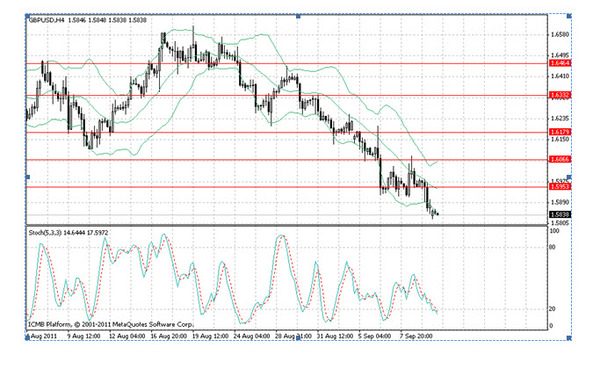The width and height of the screenshot is (600, 369).
Task: Click the right-middle edge selection handle
Action: [x=569, y=177]
